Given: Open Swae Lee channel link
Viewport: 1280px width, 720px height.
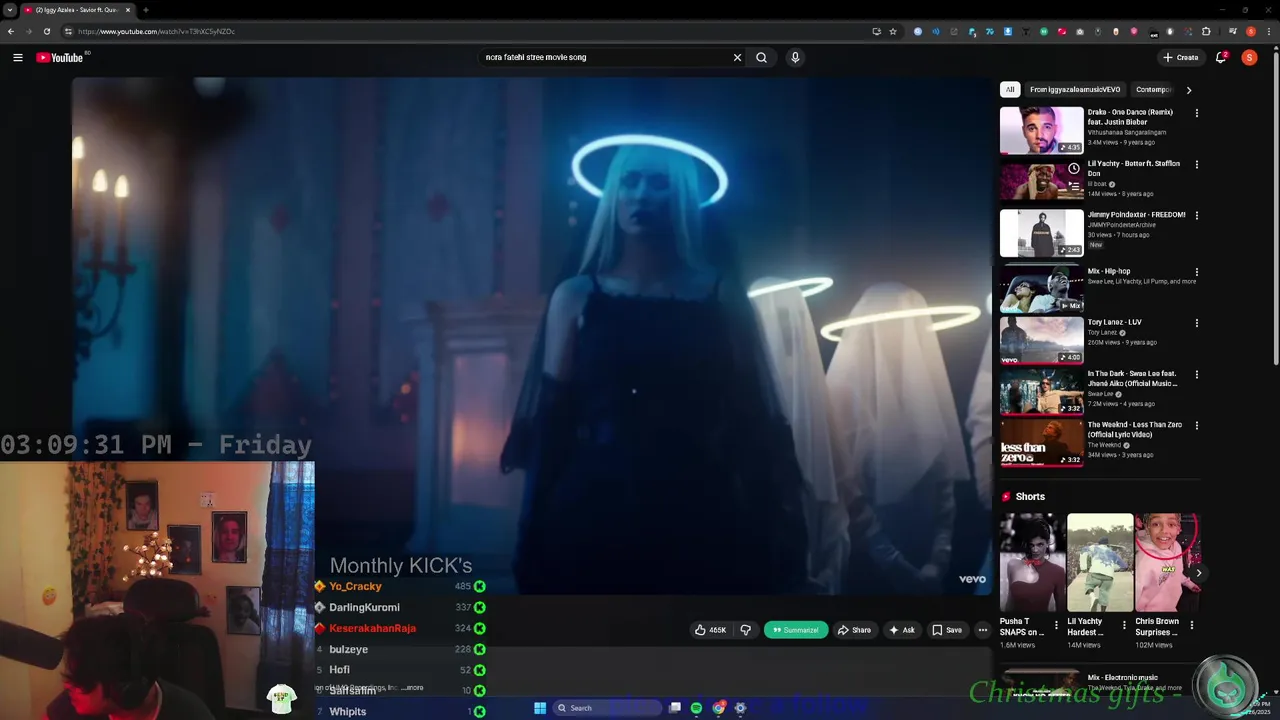Looking at the screenshot, I should pyautogui.click(x=1100, y=394).
